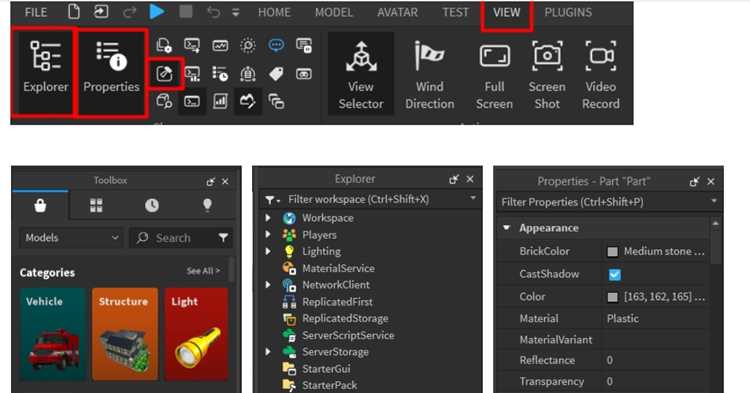
Task: Enter Full Screen mode
Action: pyautogui.click(x=494, y=74)
